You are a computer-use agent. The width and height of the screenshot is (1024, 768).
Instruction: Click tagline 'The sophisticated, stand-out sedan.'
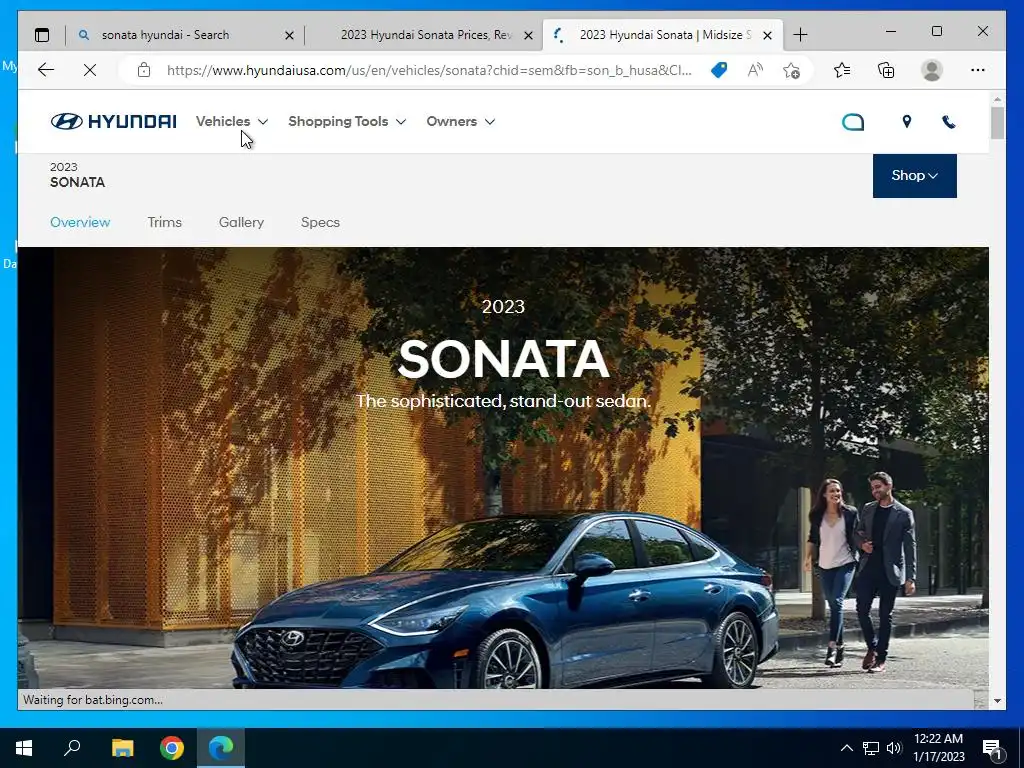503,401
